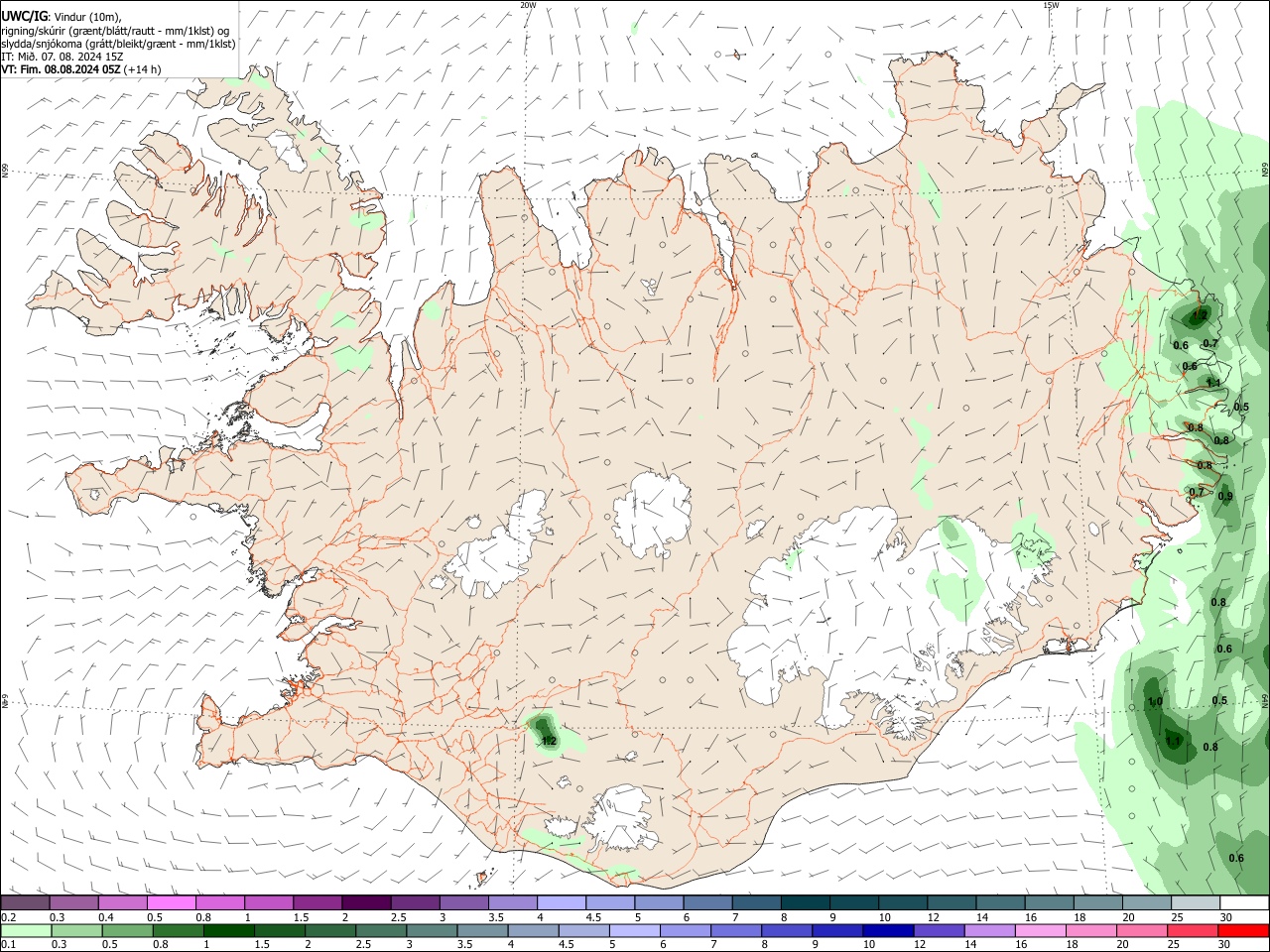Viewport: 1270px width, 952px height.
Task: Click the 1.1 value on the east fjords
Action: [1212, 382]
